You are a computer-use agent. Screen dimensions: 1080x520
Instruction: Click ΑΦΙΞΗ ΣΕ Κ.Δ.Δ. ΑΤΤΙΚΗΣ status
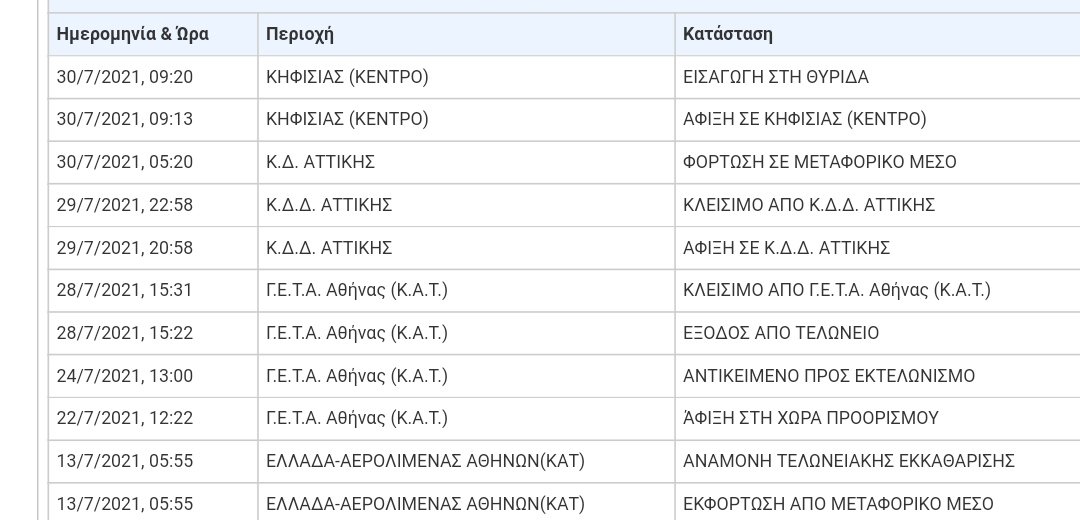pos(878,248)
